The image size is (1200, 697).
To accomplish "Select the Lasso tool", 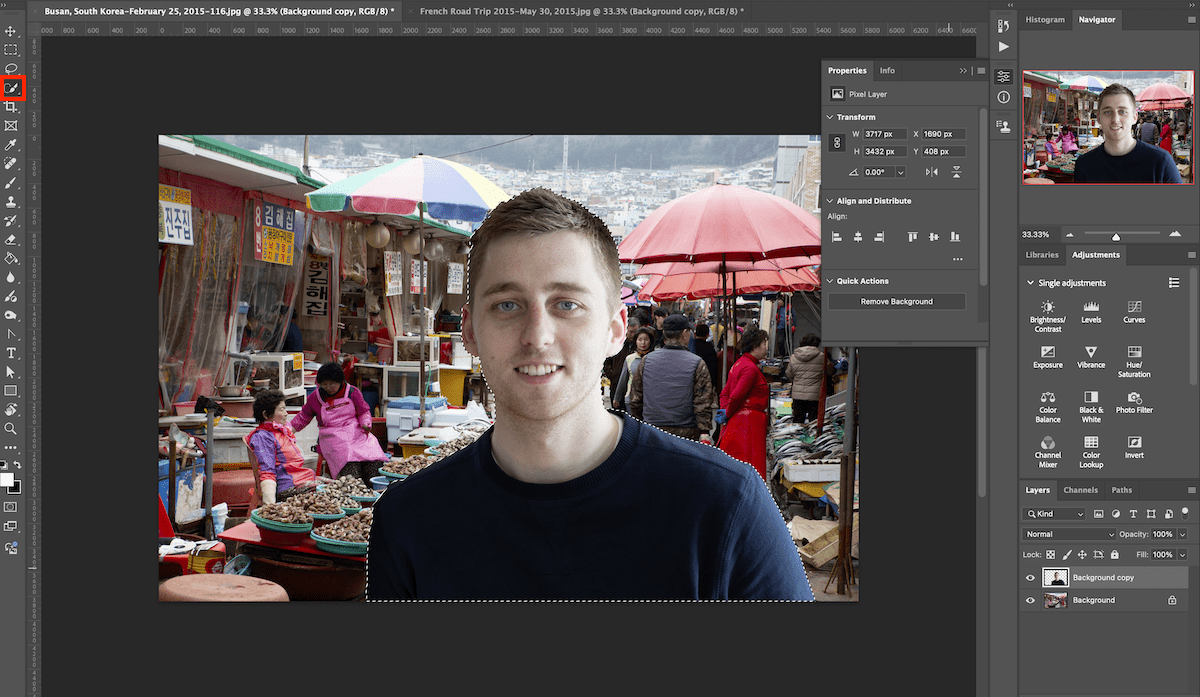I will pos(13,69).
